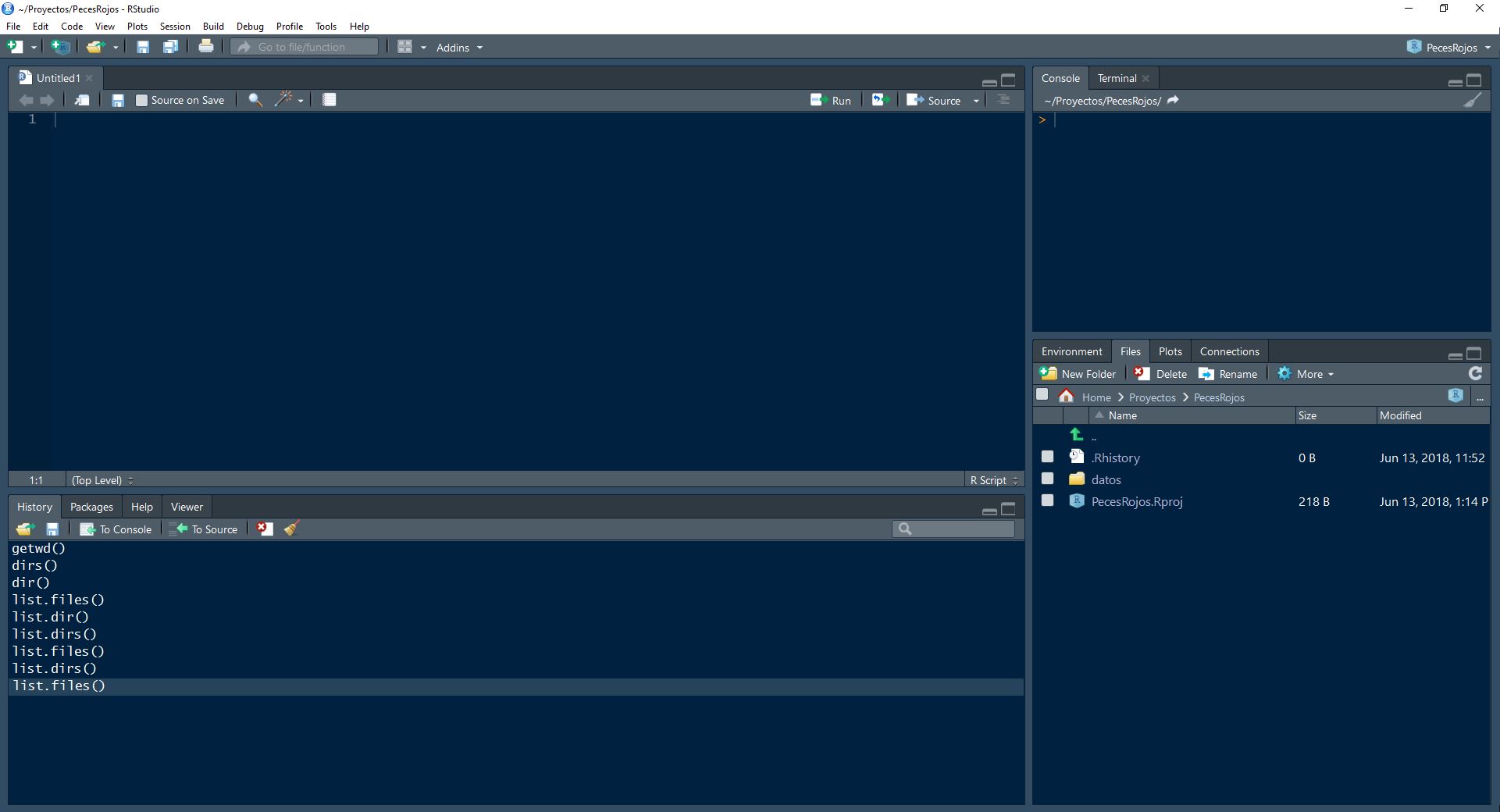Open the More menu in Files pane
This screenshot has height=812, width=1500.
[x=1305, y=373]
